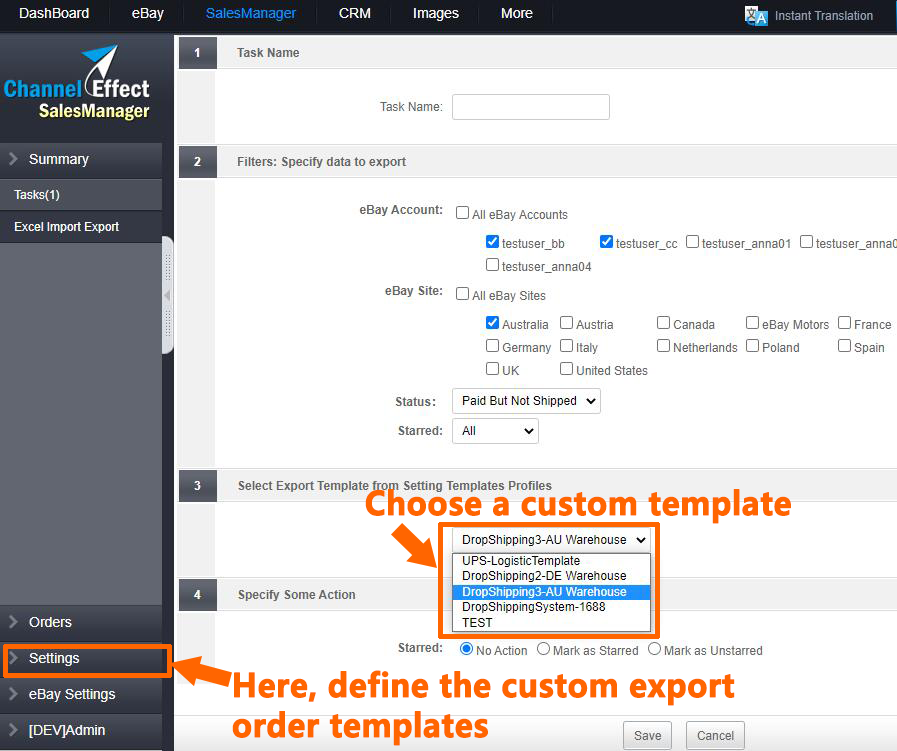This screenshot has height=751, width=897.
Task: Click the Instant Translation link text
Action: click(x=824, y=16)
